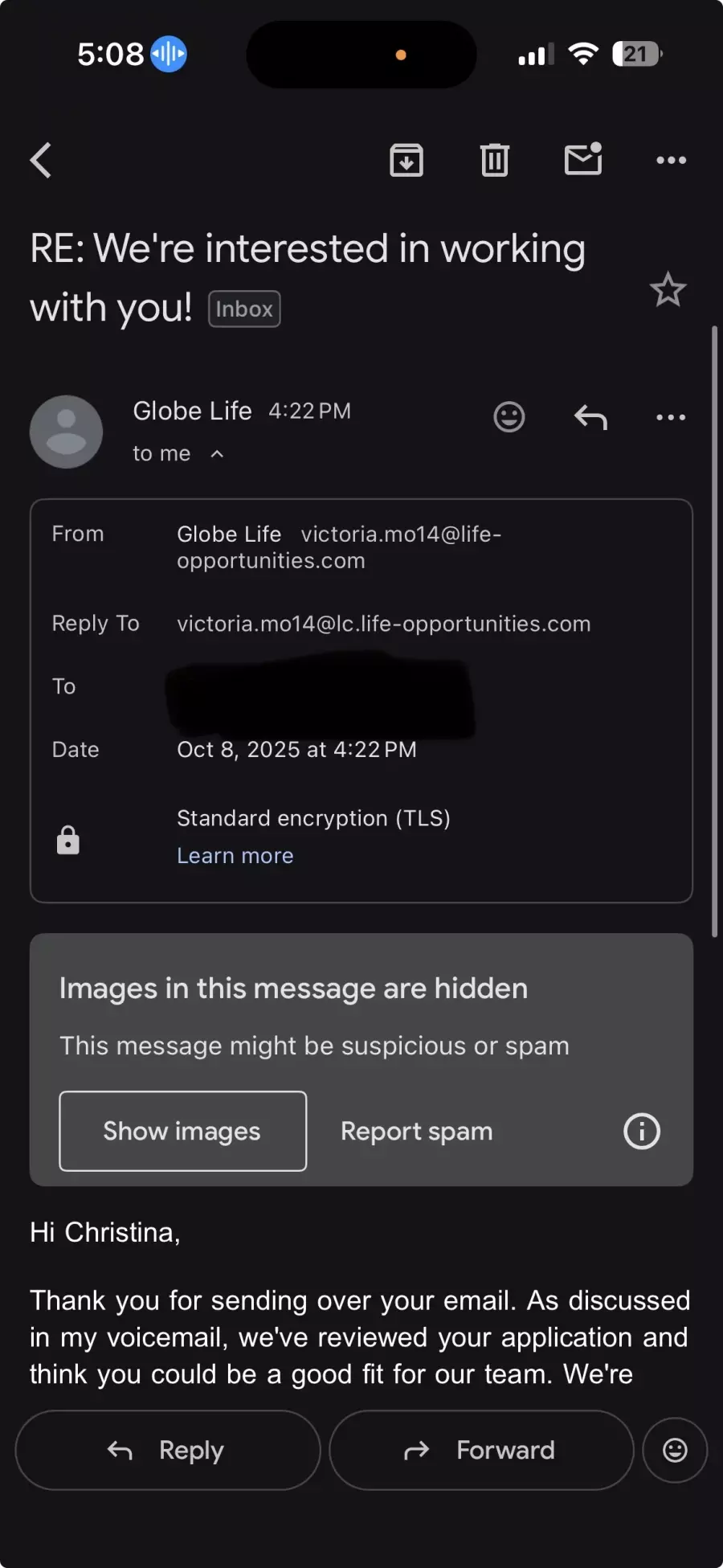Archive this email
Image resolution: width=723 pixels, height=1568 pixels.
tap(406, 160)
